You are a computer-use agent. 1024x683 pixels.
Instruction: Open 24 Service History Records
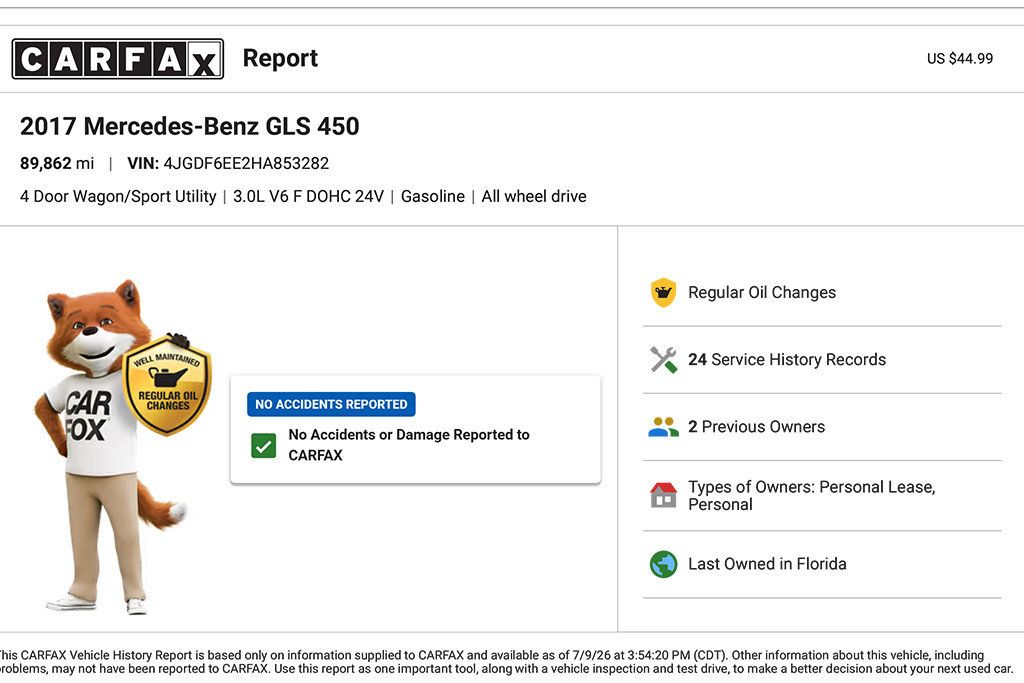(x=822, y=360)
